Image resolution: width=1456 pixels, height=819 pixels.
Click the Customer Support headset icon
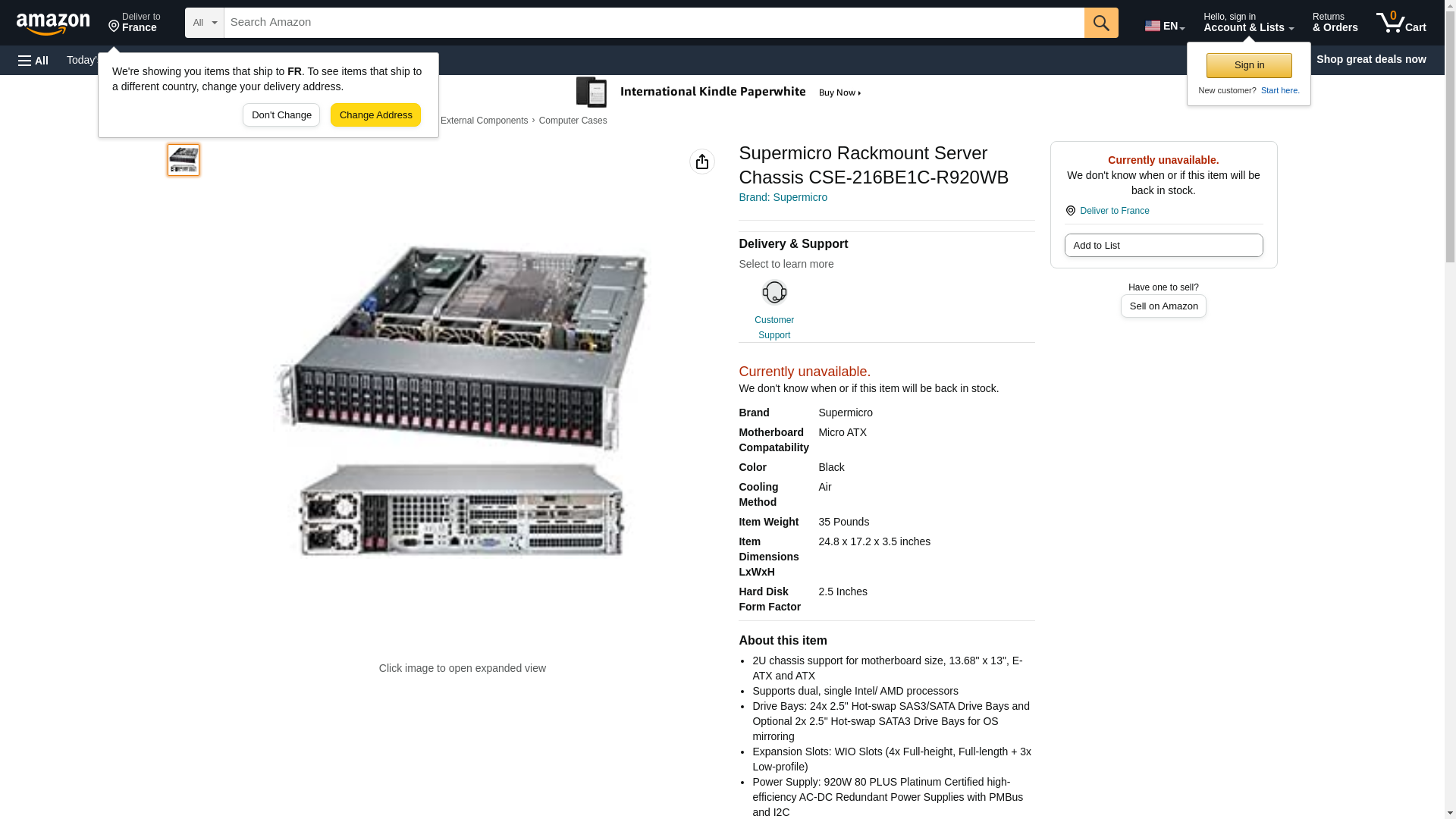(x=773, y=293)
